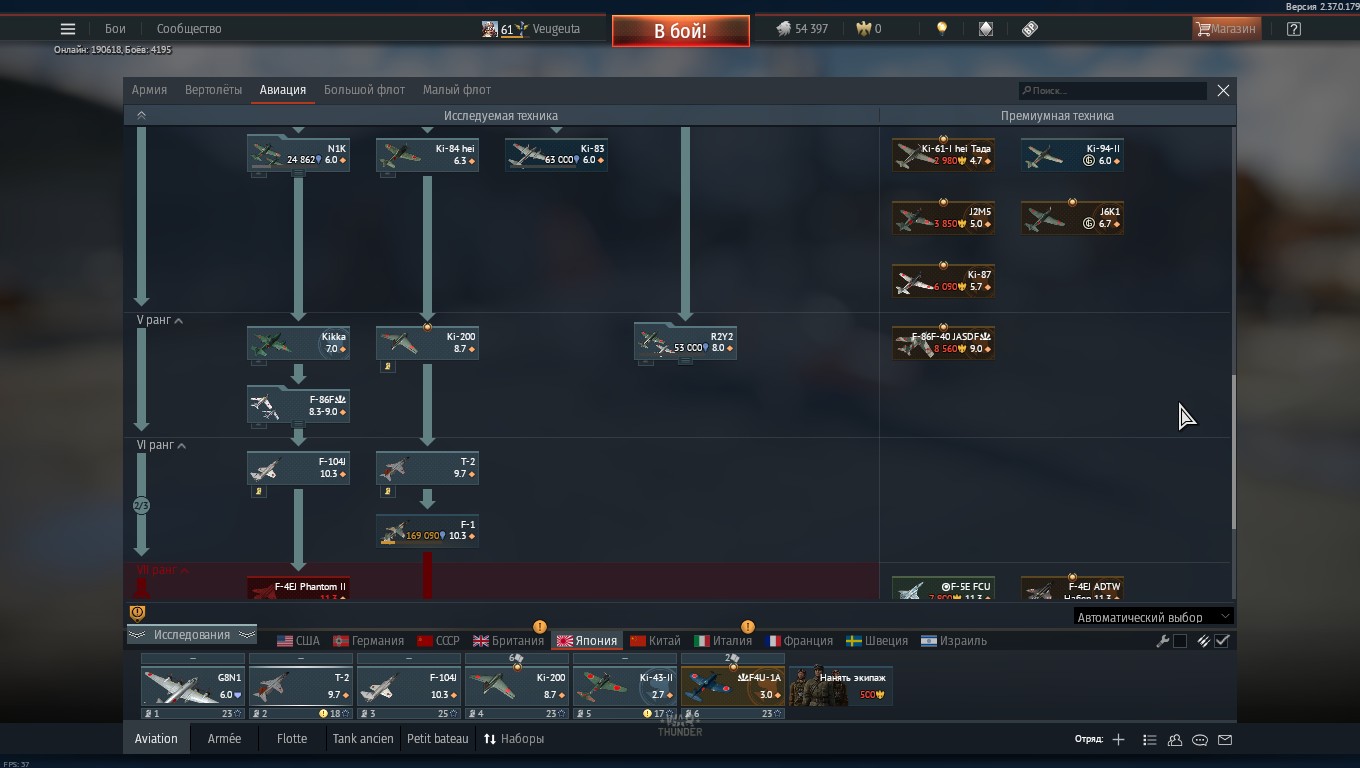Open the mail envelope icon

point(1225,739)
